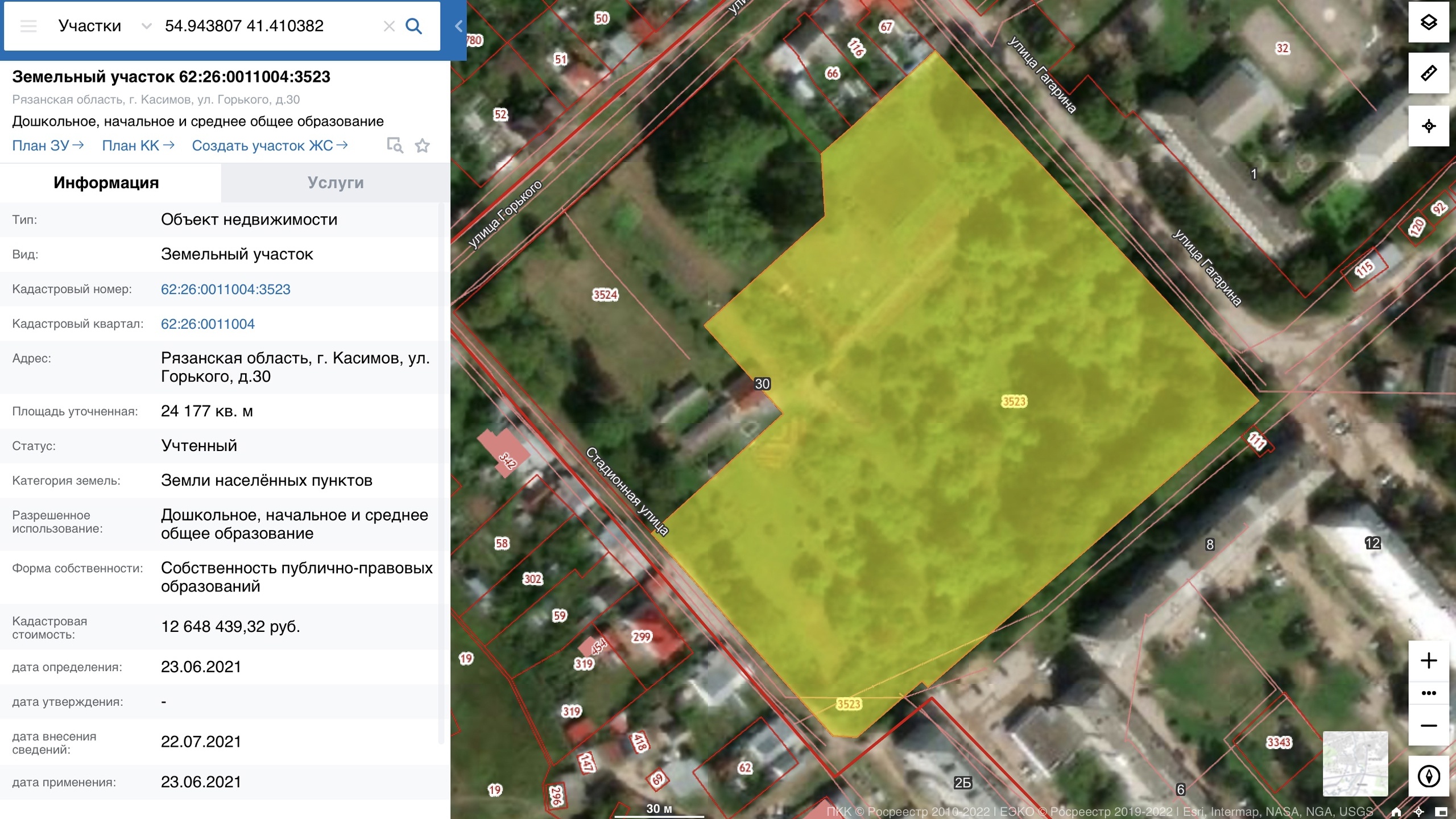Expand the Участки search type dropdown
1456x819 pixels.
[146, 26]
